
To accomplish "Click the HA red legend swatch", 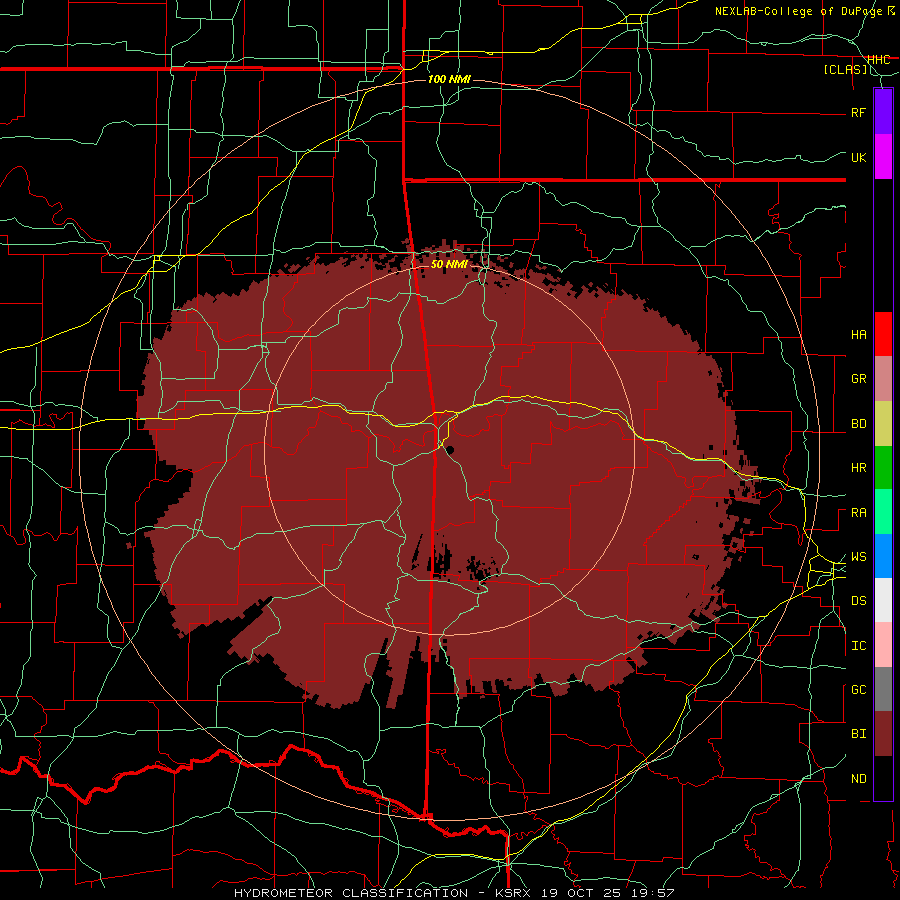I will point(883,334).
